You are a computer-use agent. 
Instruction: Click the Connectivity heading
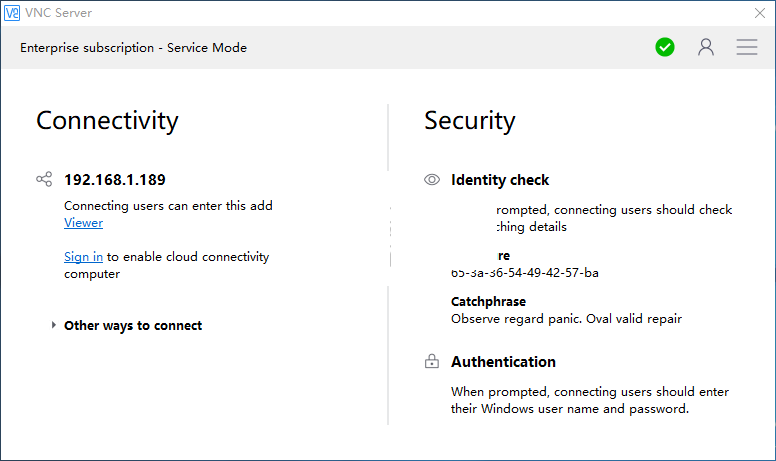(x=107, y=121)
